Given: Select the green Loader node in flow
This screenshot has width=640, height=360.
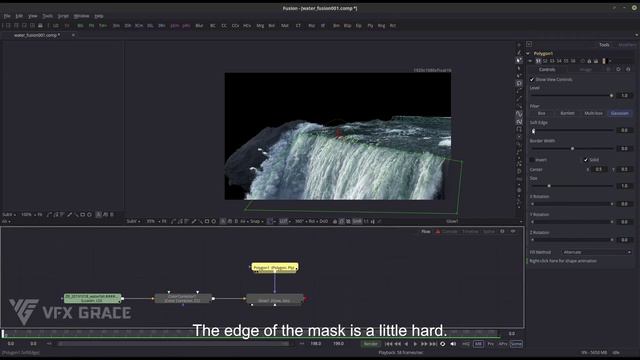Looking at the screenshot, I should (93, 298).
